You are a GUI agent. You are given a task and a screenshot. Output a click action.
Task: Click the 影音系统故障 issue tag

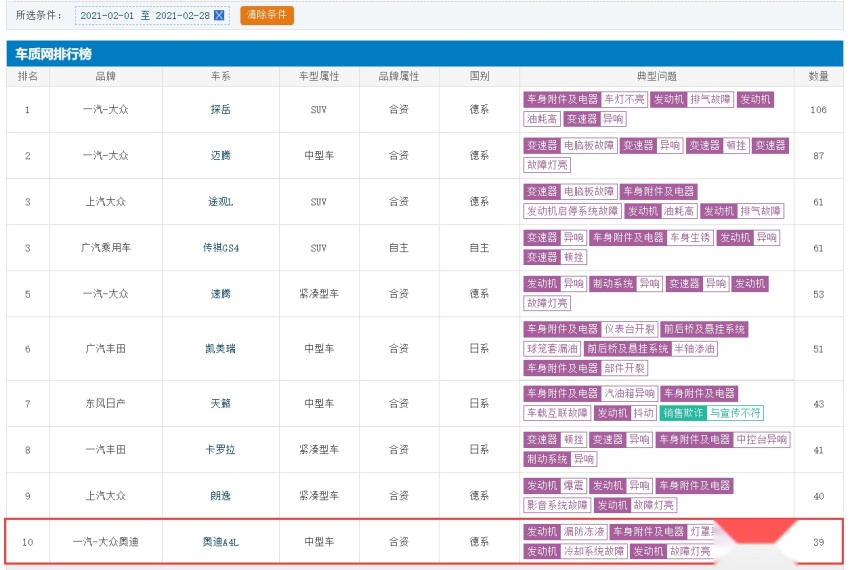pyautogui.click(x=557, y=505)
